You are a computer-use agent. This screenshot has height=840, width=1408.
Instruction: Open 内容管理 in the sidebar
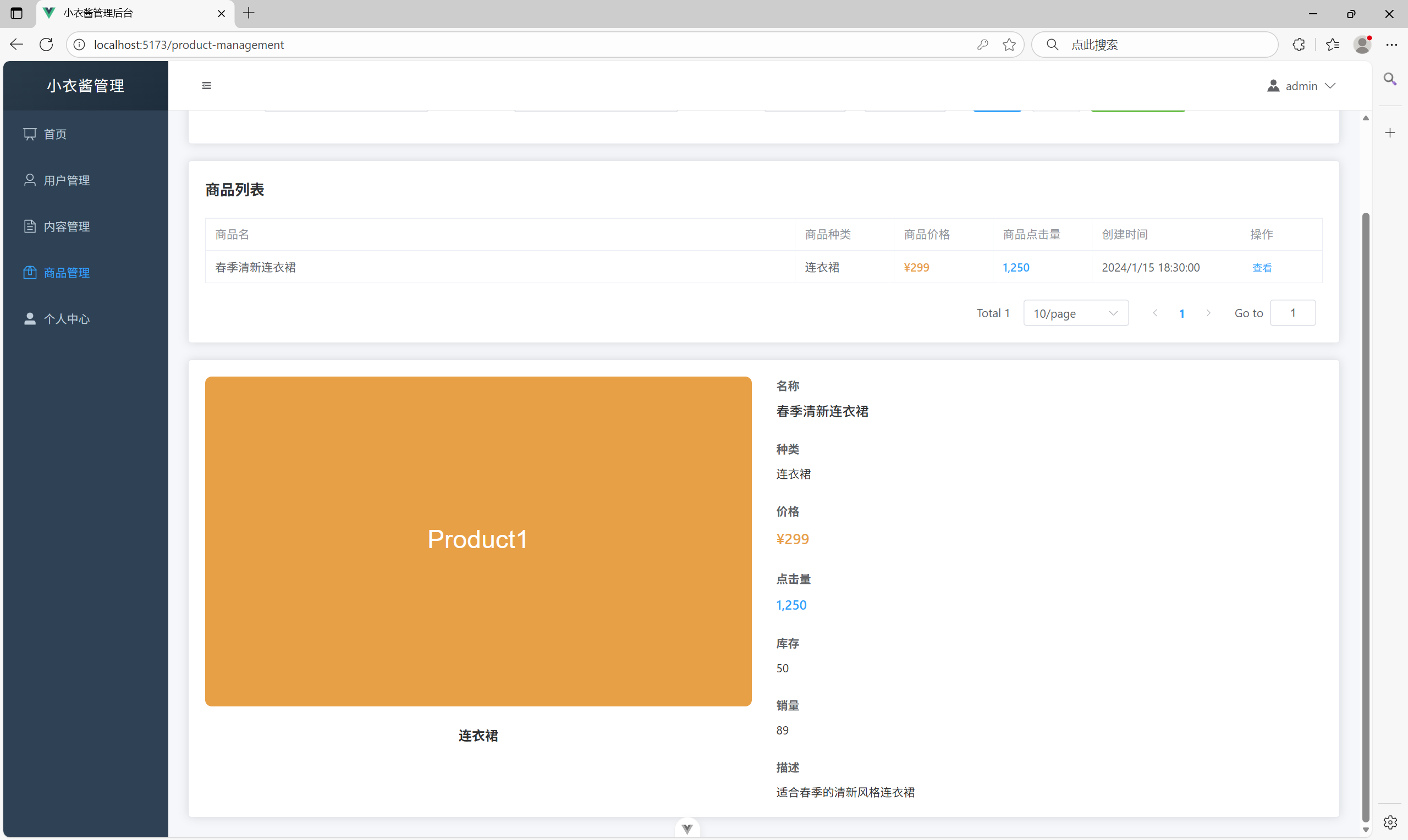tap(67, 226)
